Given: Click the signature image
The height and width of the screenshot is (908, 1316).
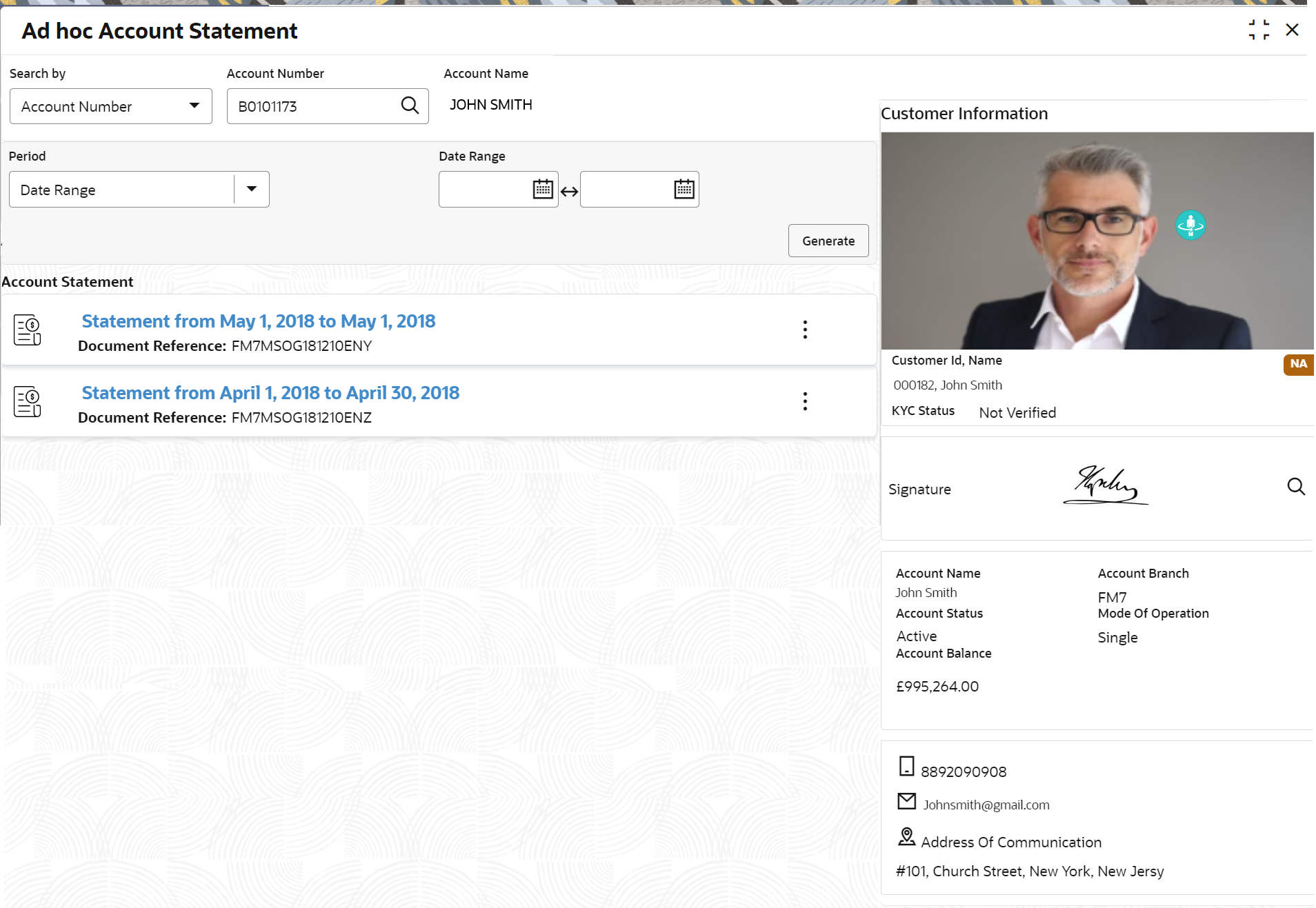Looking at the screenshot, I should coord(1106,485).
